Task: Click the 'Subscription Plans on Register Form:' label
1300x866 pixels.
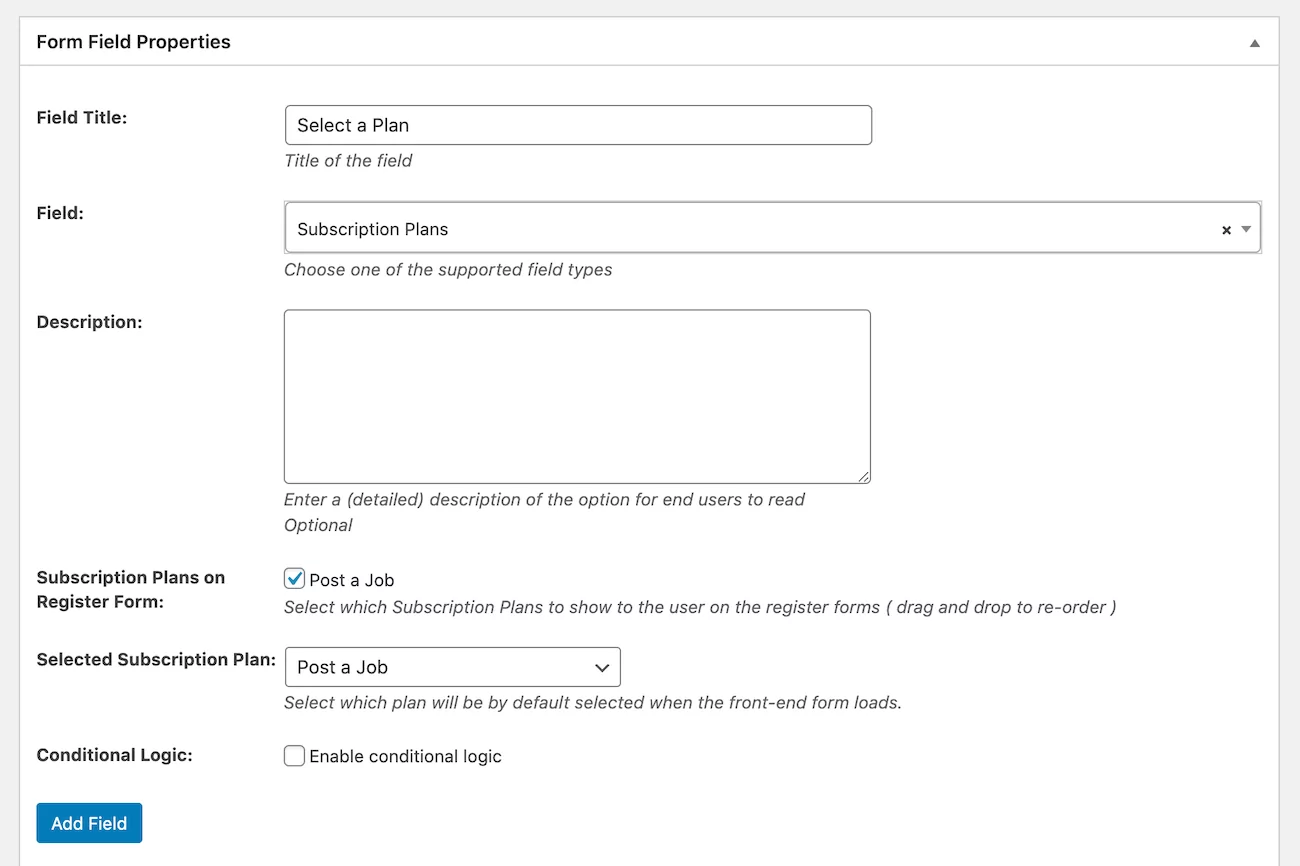Action: tap(131, 590)
